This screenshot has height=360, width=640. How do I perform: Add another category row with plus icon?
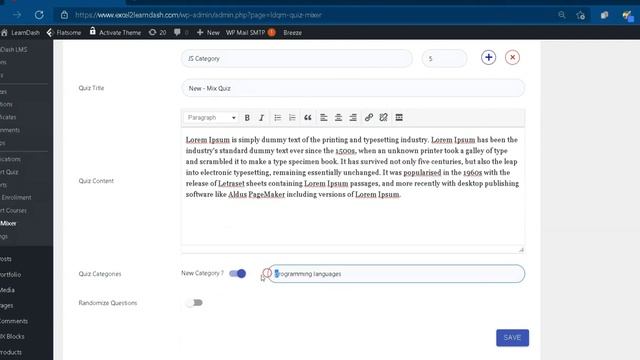[x=489, y=58]
